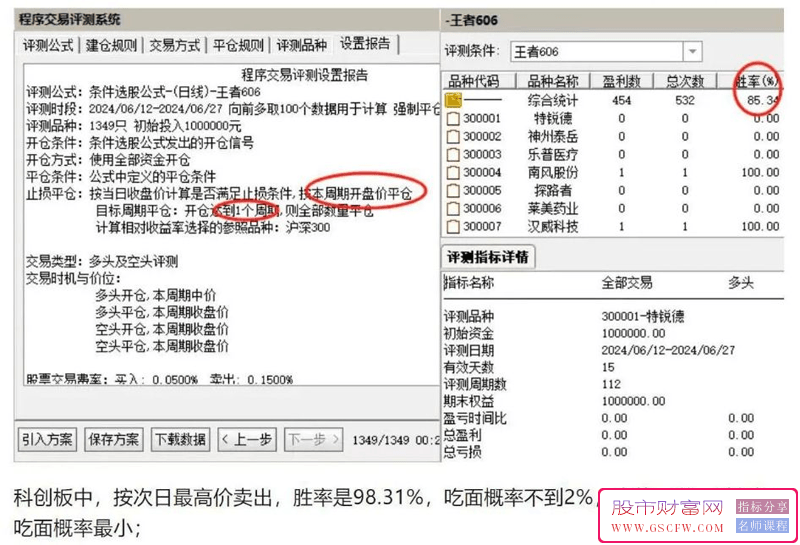The height and width of the screenshot is (545, 800).
Task: Click stock code 300007
Action: point(483,226)
